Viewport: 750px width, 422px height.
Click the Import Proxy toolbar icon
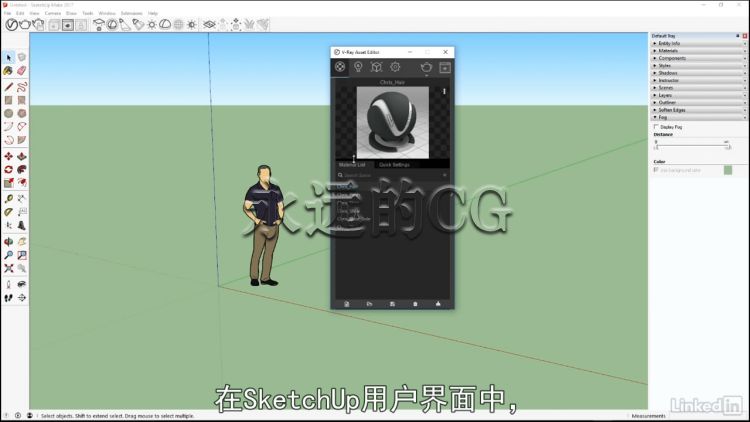point(236,24)
